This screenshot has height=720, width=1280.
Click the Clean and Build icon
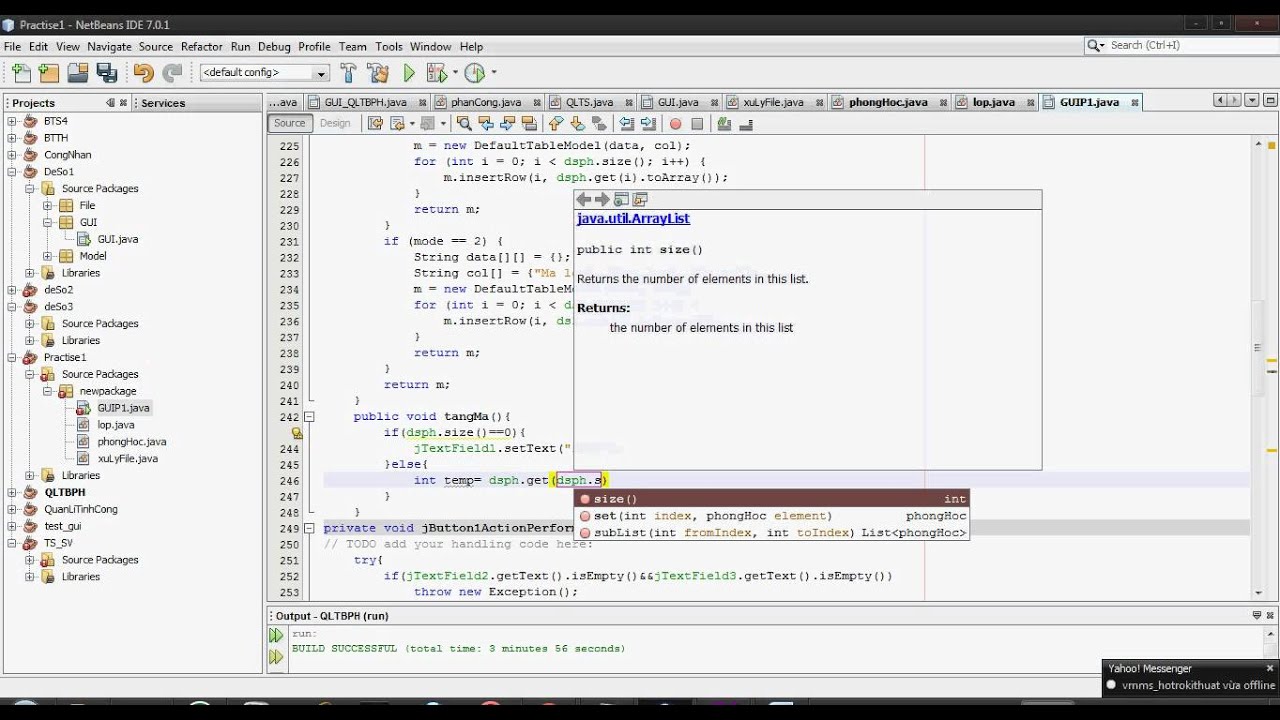pyautogui.click(x=378, y=72)
